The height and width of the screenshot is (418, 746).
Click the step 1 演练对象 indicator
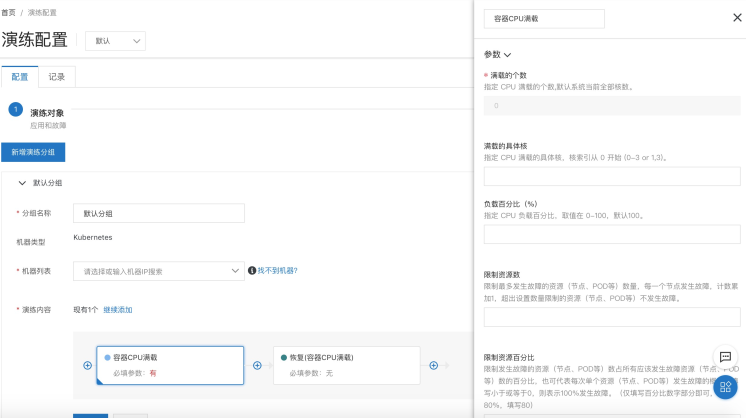(x=16, y=109)
